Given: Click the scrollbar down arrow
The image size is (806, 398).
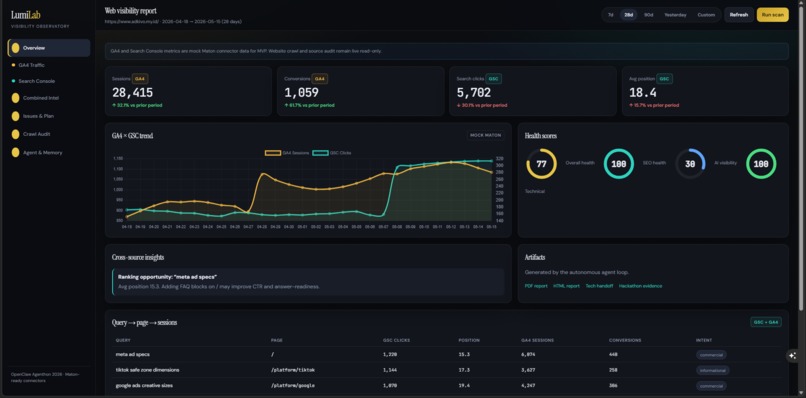Looking at the screenshot, I should tap(802, 394).
